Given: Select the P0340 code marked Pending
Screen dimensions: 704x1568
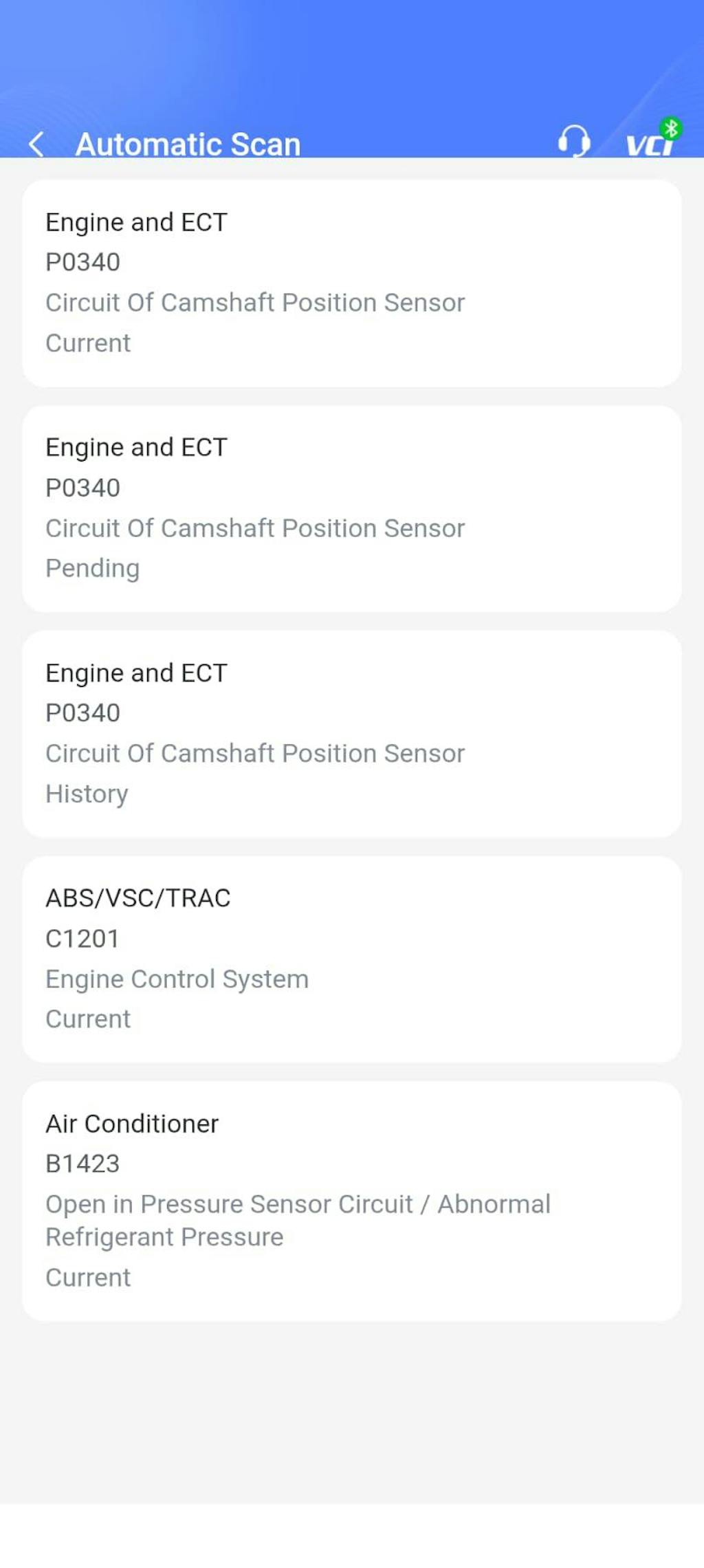Looking at the screenshot, I should tap(82, 488).
